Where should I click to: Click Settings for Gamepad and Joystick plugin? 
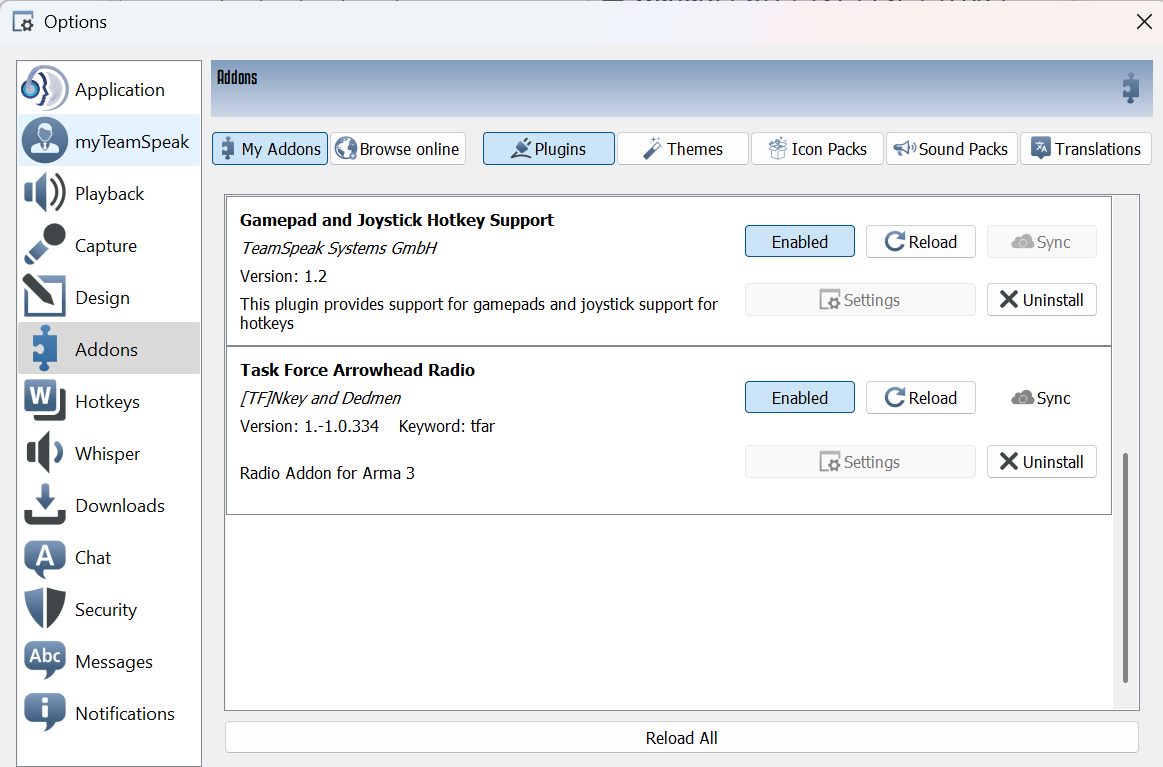click(860, 300)
